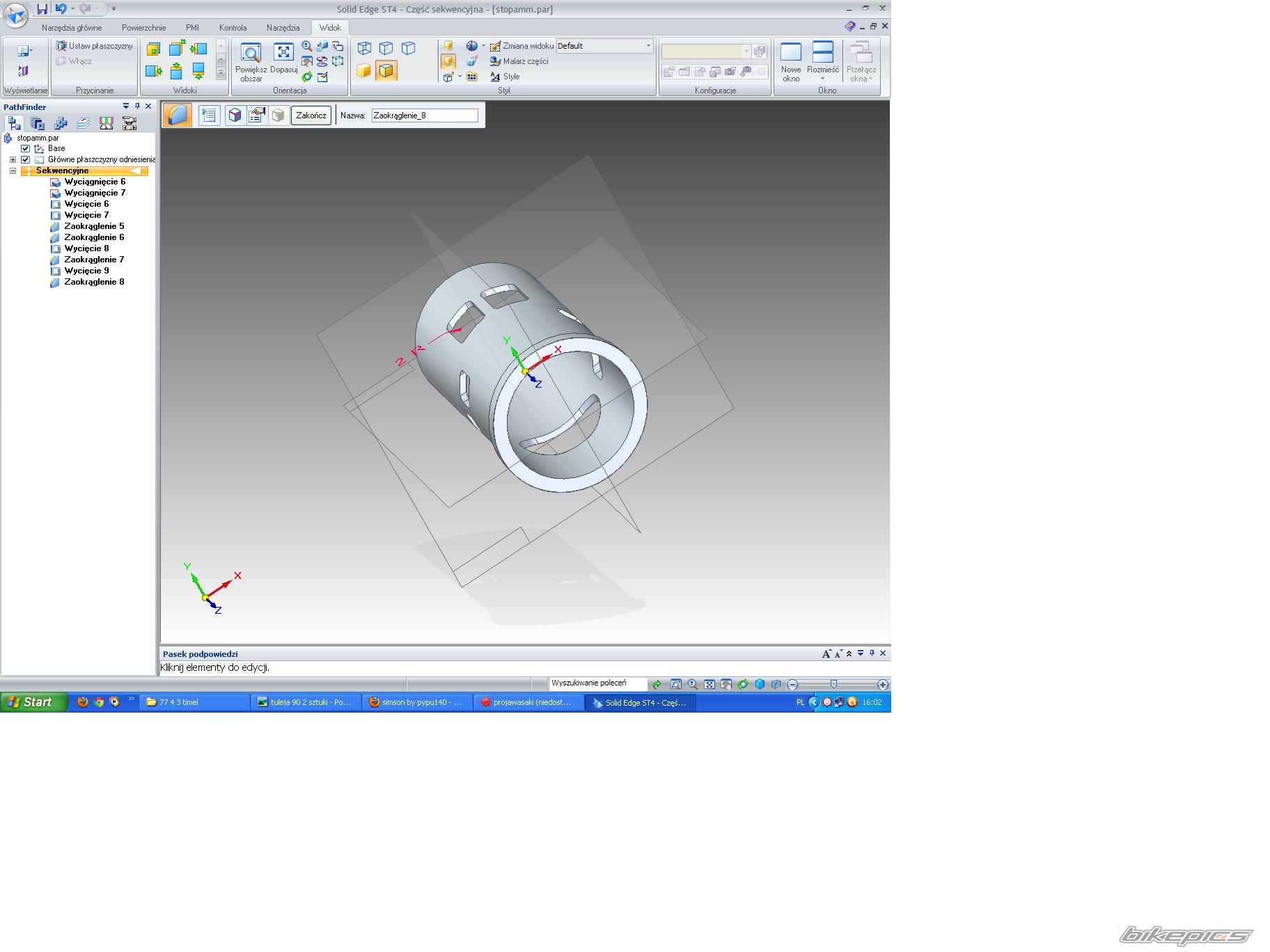Expand the Główne płaszczyzny odniesienia tree node
1270x952 pixels.
click(x=13, y=159)
